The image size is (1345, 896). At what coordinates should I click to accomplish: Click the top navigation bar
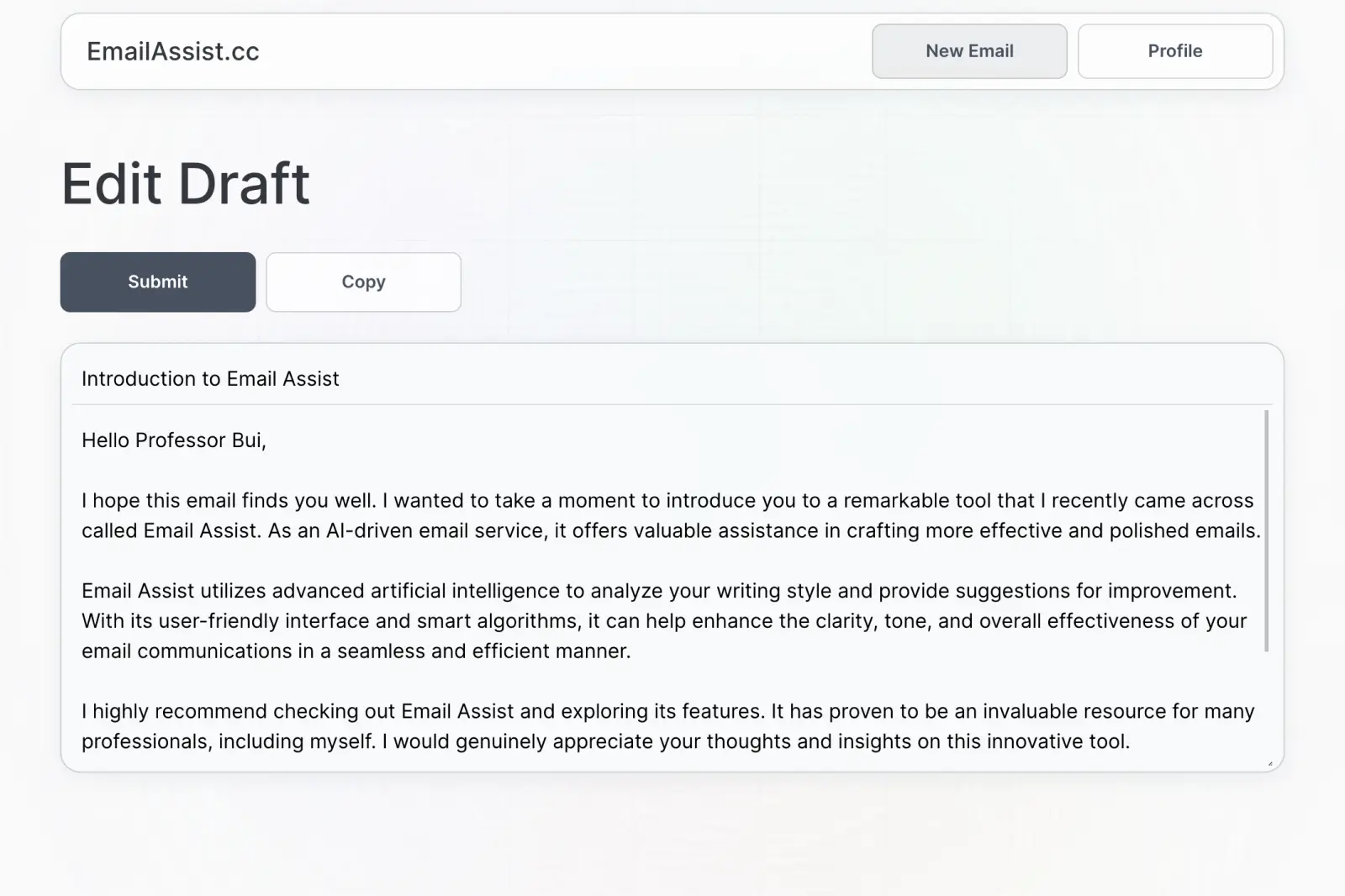[x=588, y=51]
